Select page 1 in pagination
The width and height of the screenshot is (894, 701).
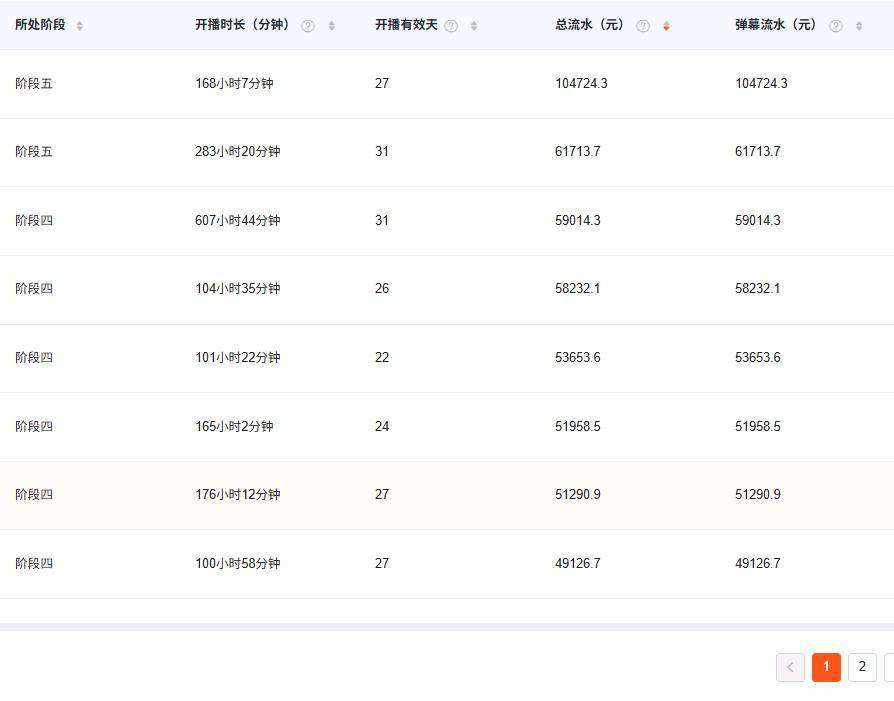pos(826,667)
